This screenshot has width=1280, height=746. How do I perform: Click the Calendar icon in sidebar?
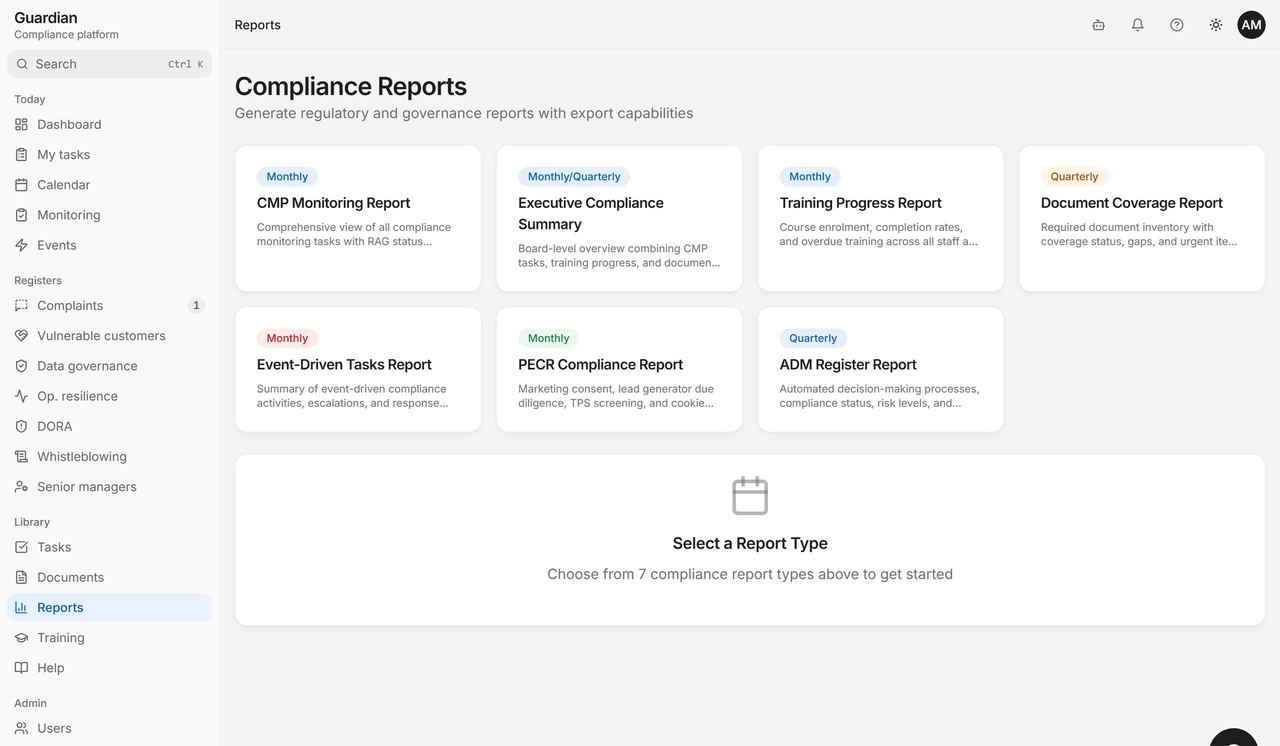[21, 184]
